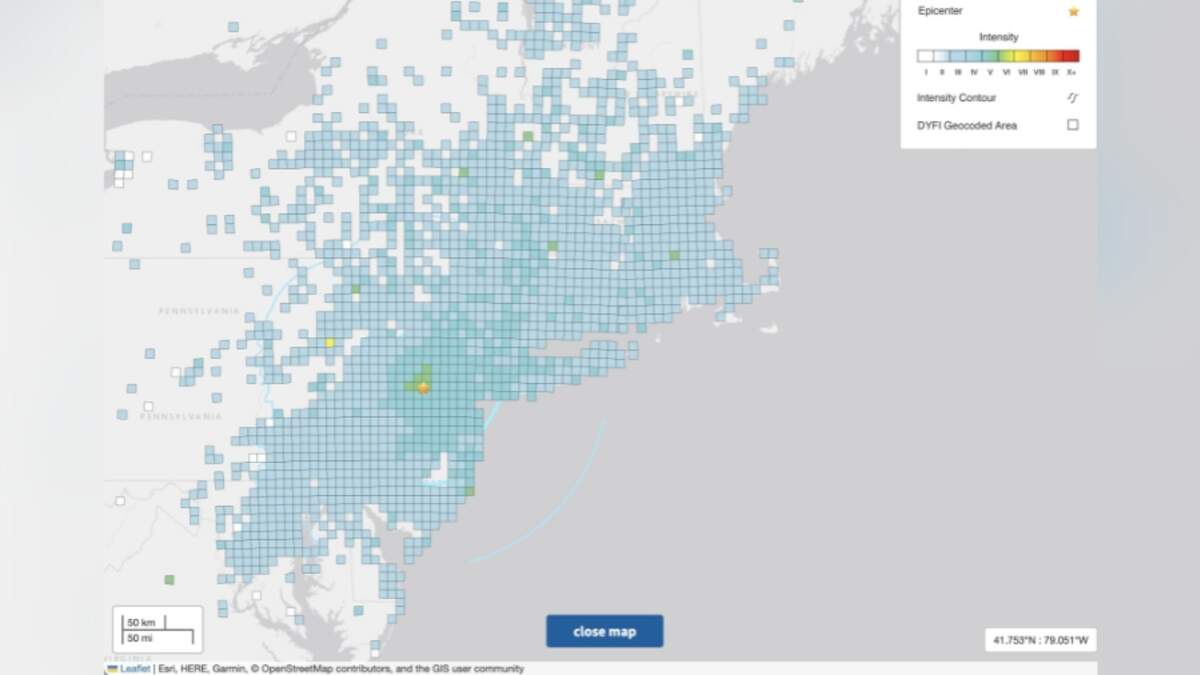Screen dimensions: 1200x675
Task: Click the Intensity Contour legend label
Action: [x=956, y=98]
